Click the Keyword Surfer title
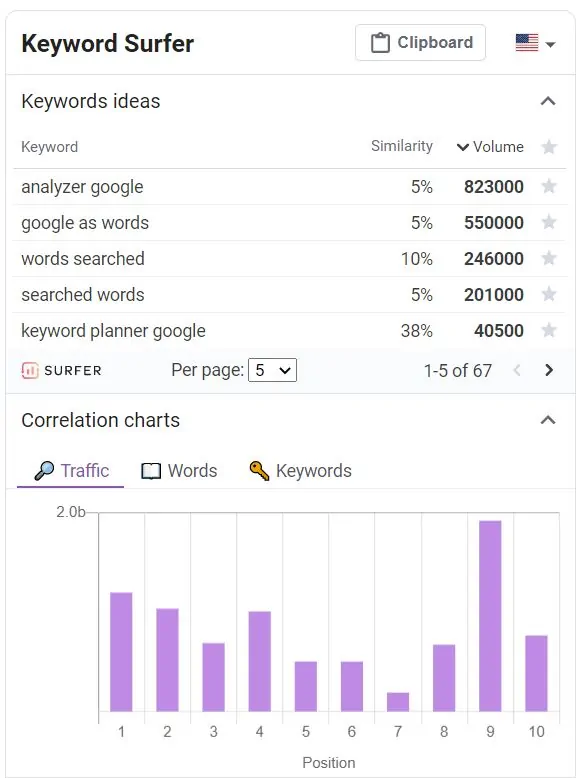This screenshot has height=778, width=582. coord(108,43)
